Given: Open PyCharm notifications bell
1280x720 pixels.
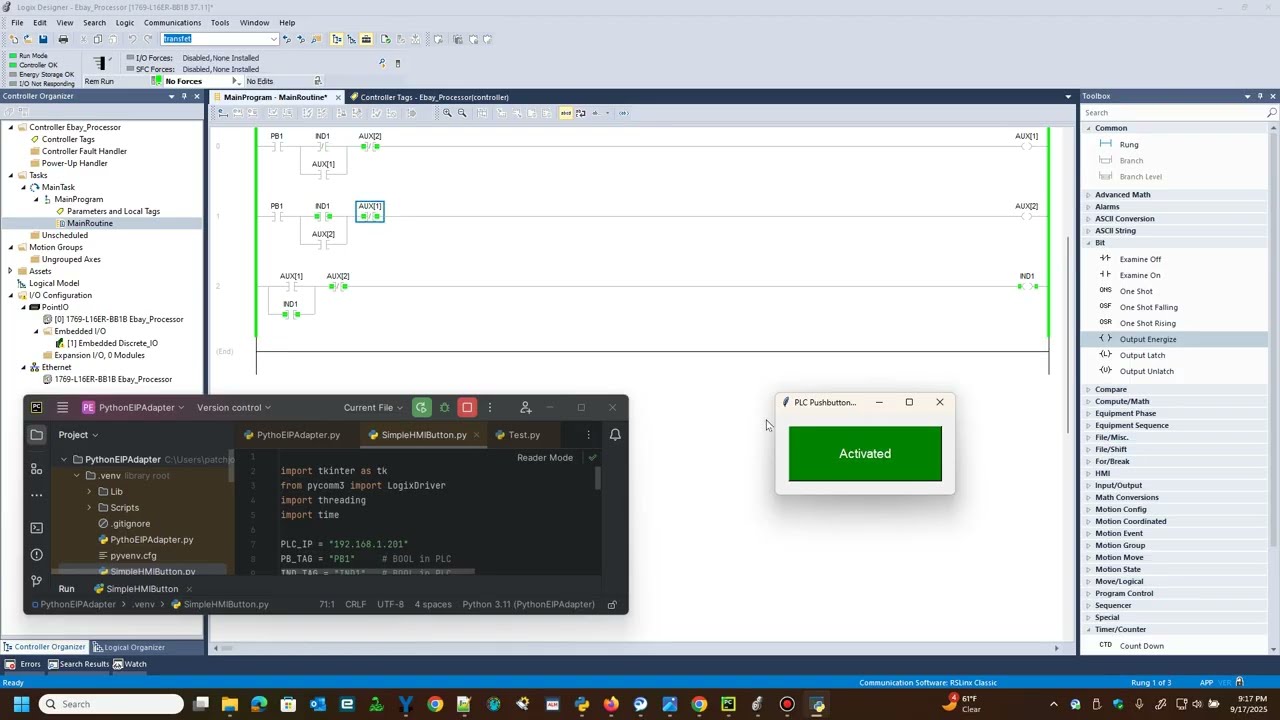Looking at the screenshot, I should point(615,435).
